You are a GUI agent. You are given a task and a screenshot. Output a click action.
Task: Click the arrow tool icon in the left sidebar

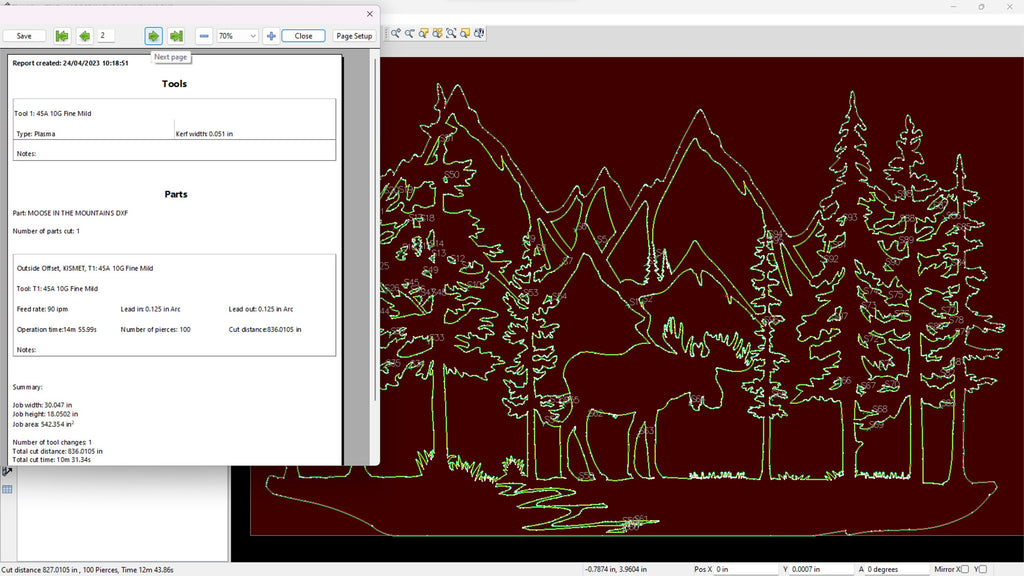[x=7, y=472]
